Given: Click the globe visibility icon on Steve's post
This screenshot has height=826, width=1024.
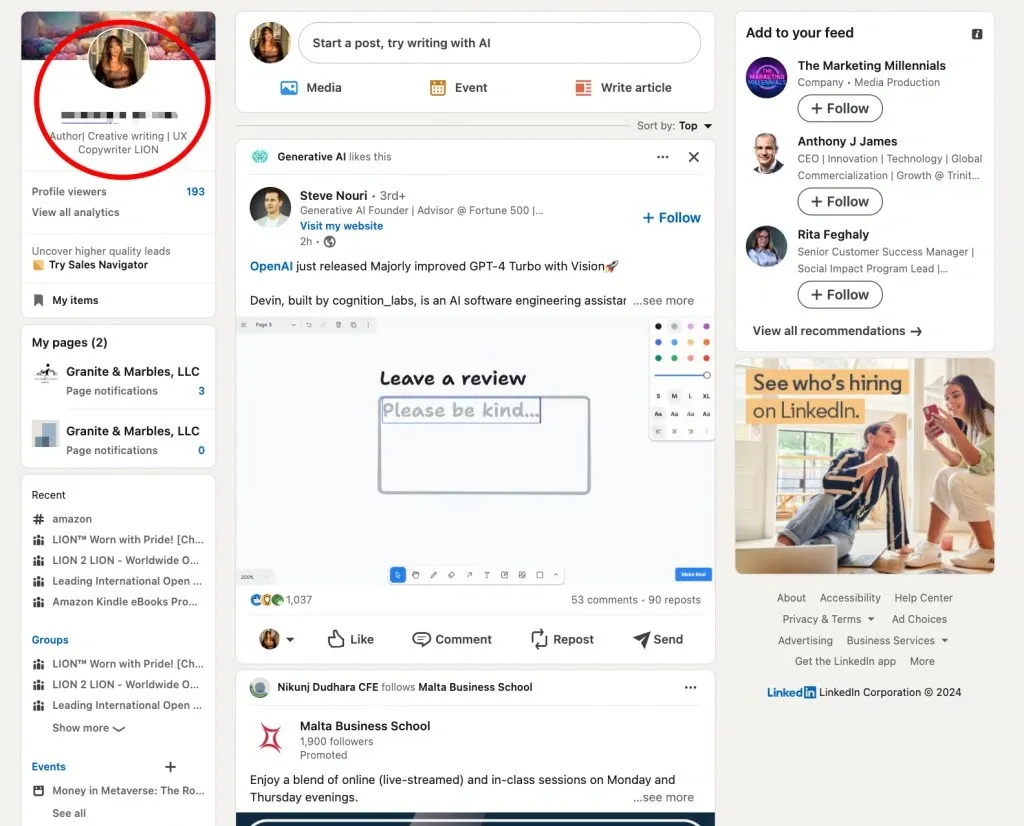Looking at the screenshot, I should point(330,242).
